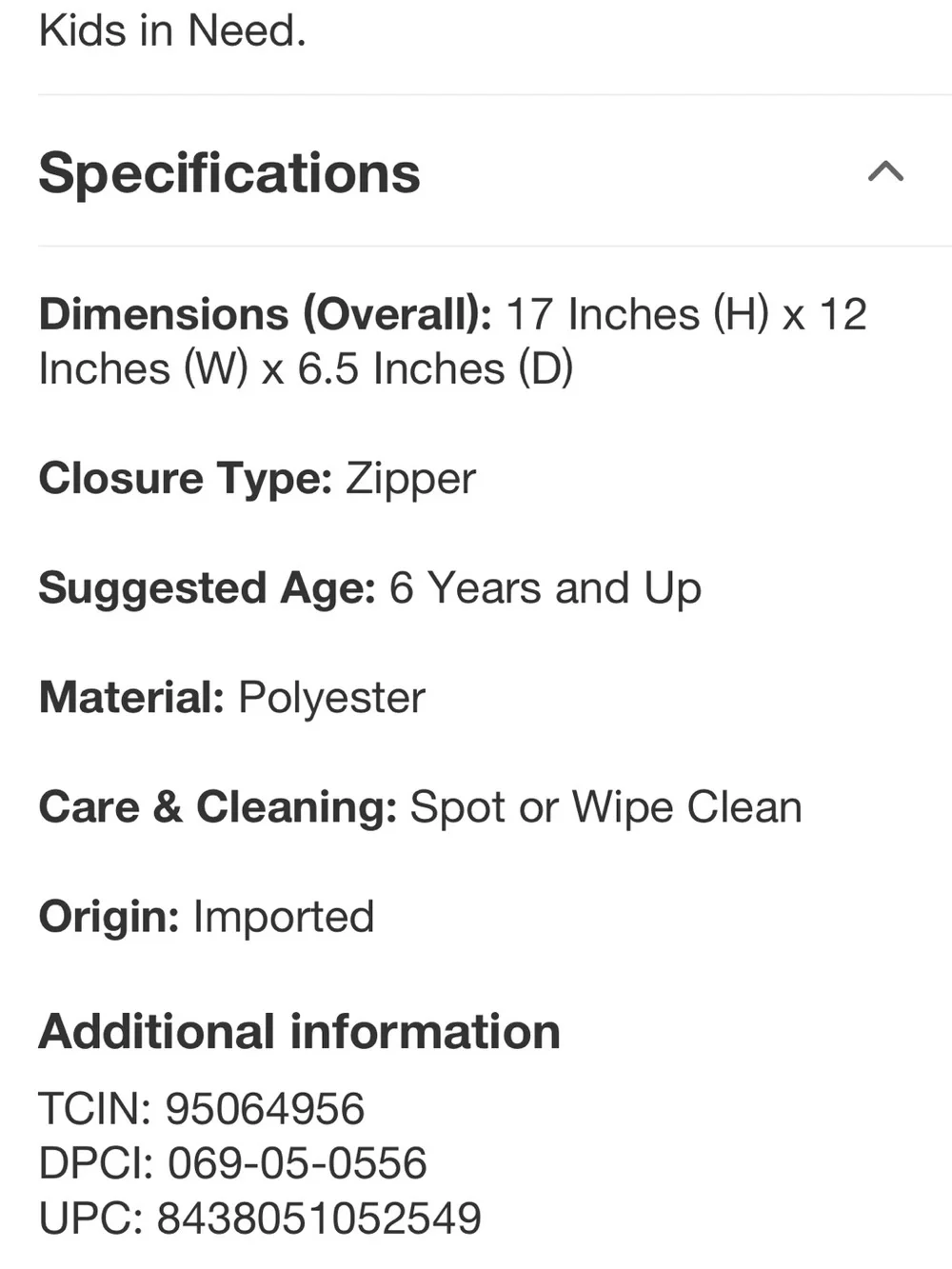Select the Suggested Age label
The height and width of the screenshot is (1269, 952).
pos(208,587)
